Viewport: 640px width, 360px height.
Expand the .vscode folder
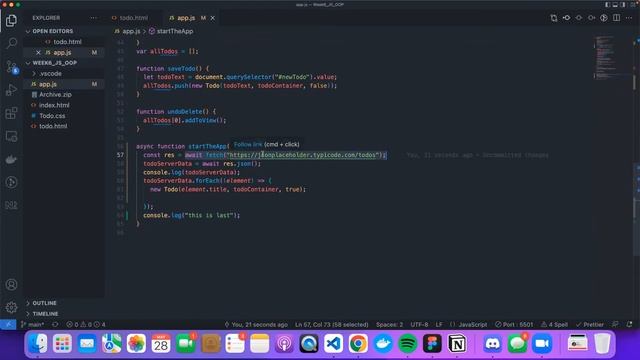coord(51,73)
